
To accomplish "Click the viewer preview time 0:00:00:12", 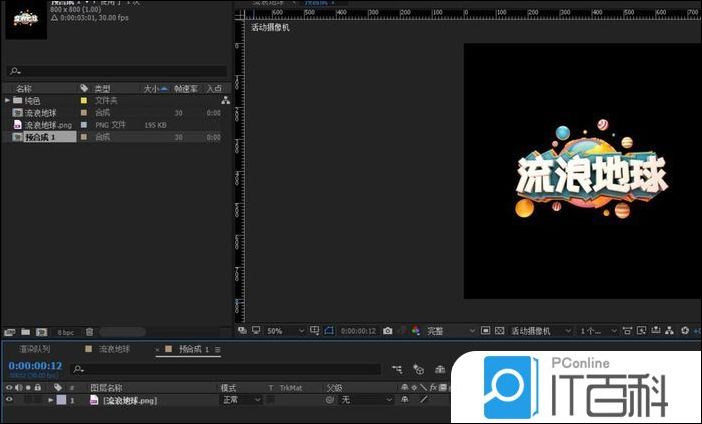I will pyautogui.click(x=358, y=331).
